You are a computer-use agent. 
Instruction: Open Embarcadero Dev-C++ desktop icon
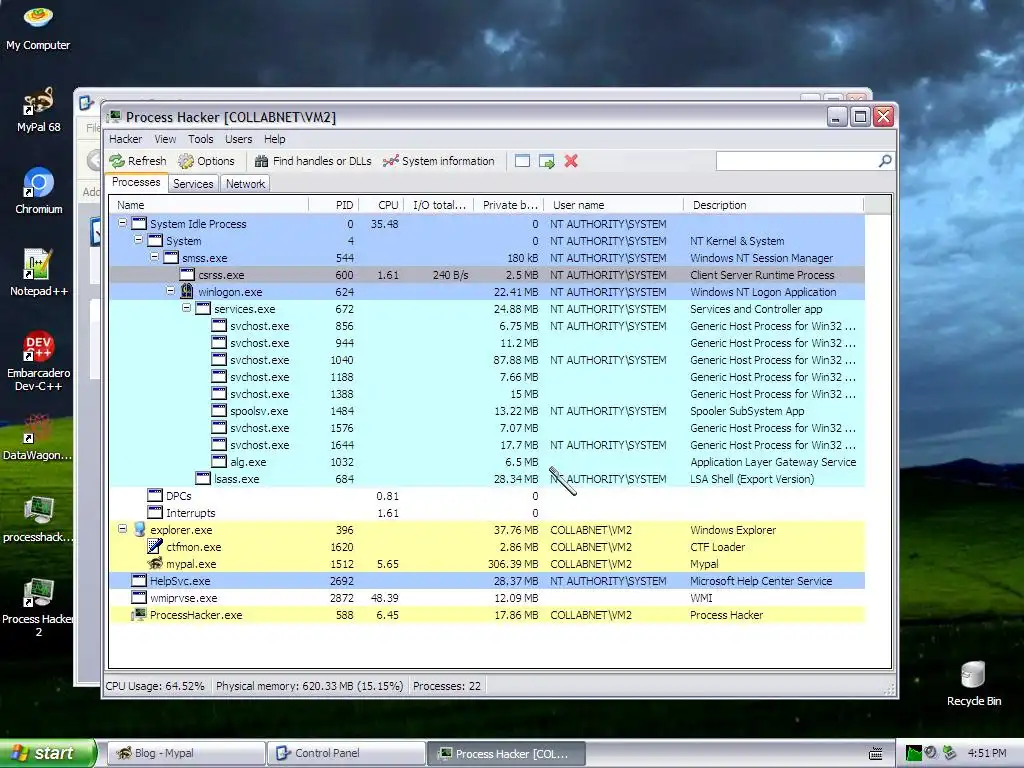pos(39,361)
